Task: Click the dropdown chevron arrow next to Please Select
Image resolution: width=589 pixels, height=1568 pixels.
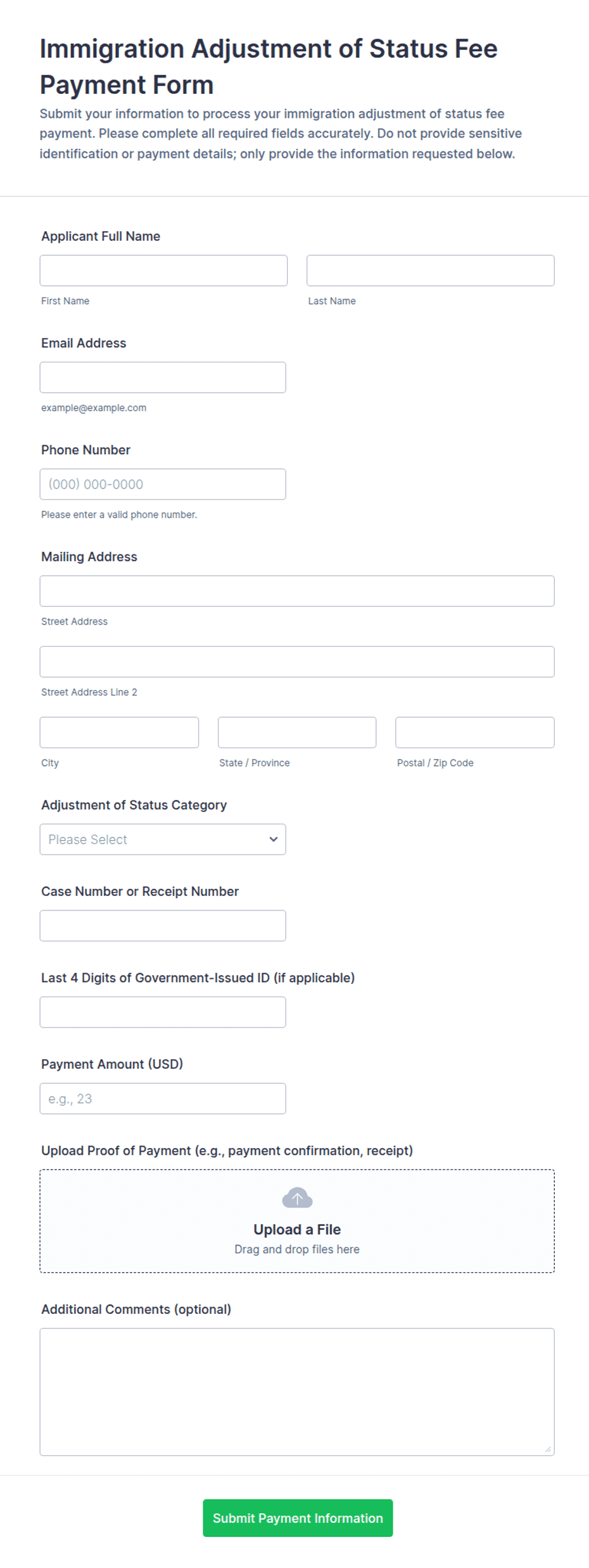Action: click(x=273, y=839)
